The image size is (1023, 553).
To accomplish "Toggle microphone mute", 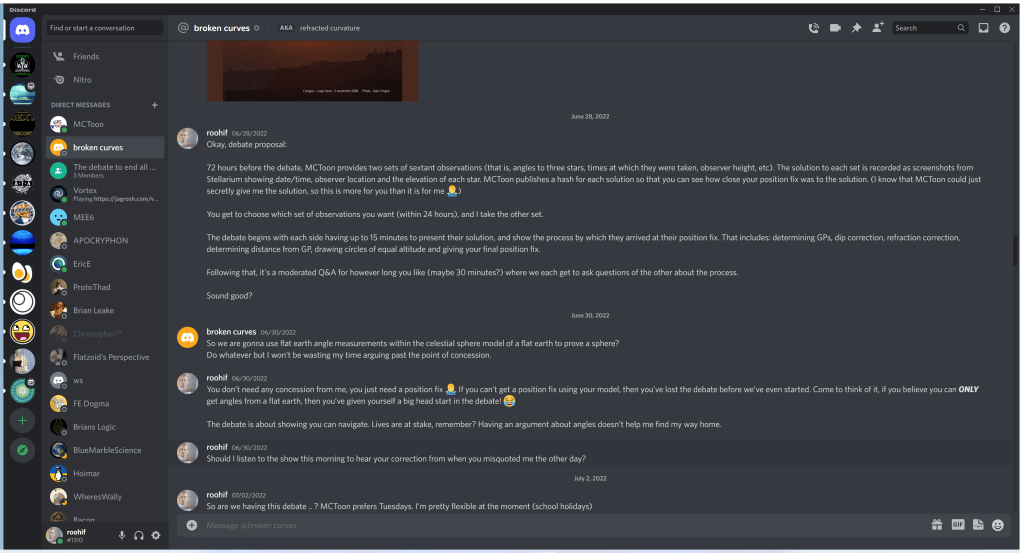I will 122,536.
